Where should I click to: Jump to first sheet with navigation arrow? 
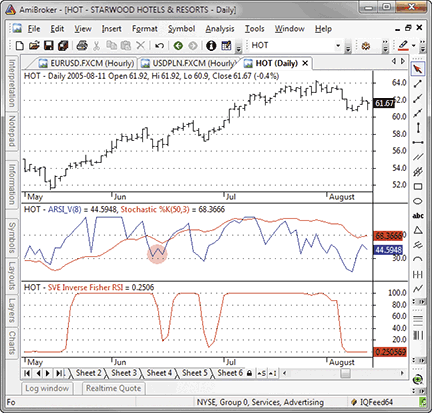27,373
